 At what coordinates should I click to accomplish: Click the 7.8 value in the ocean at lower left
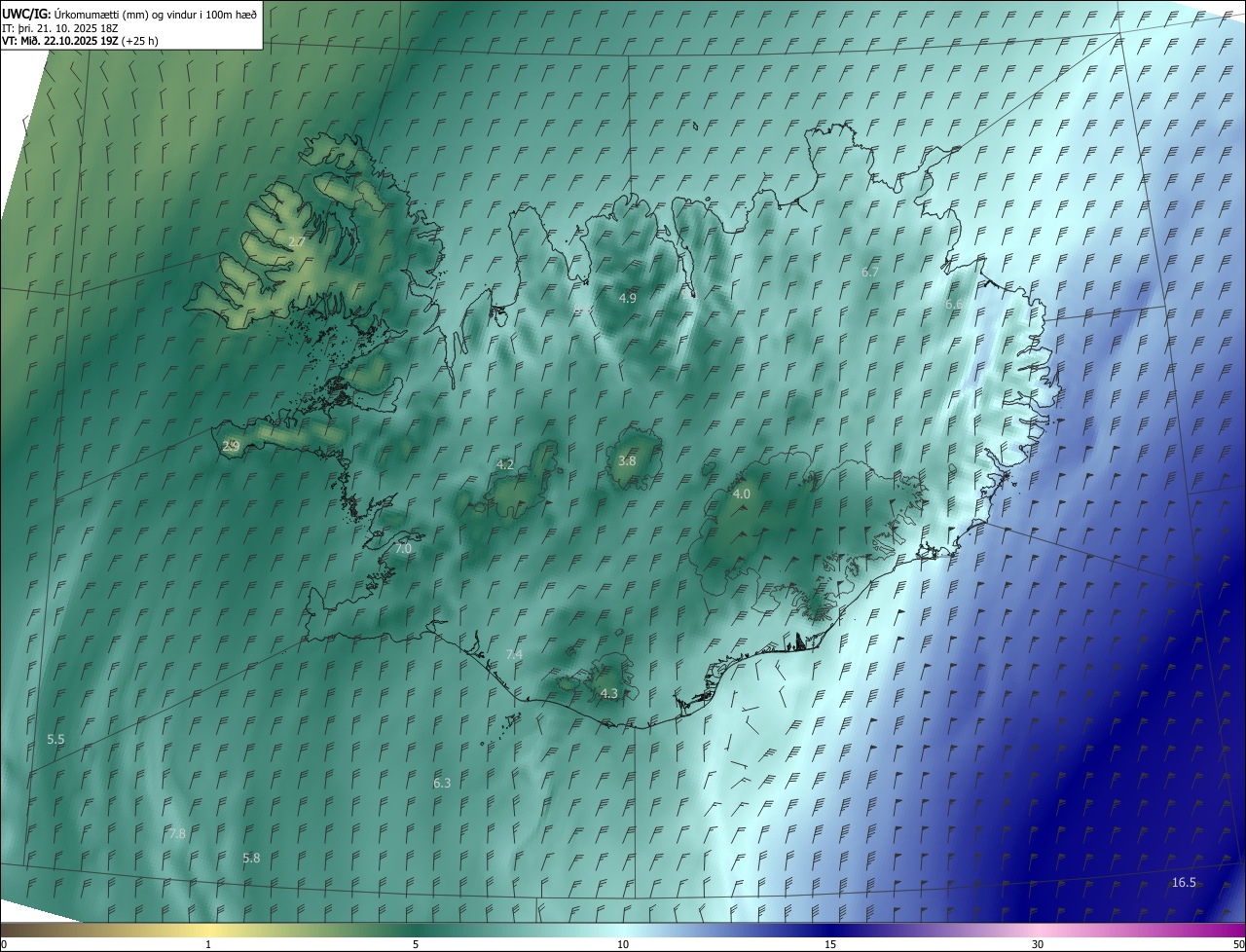[177, 834]
